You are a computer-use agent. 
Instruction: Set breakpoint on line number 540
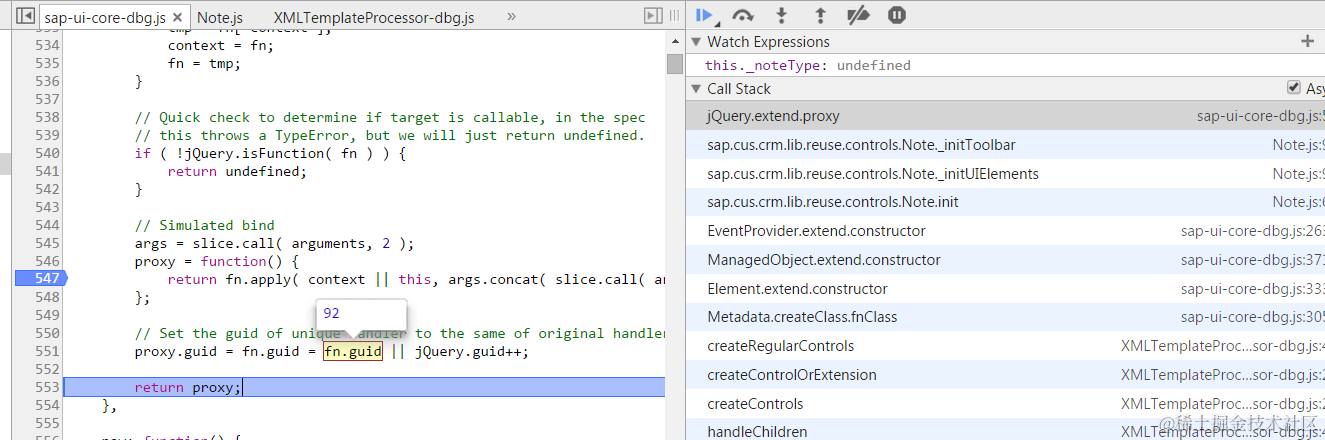click(x=46, y=153)
